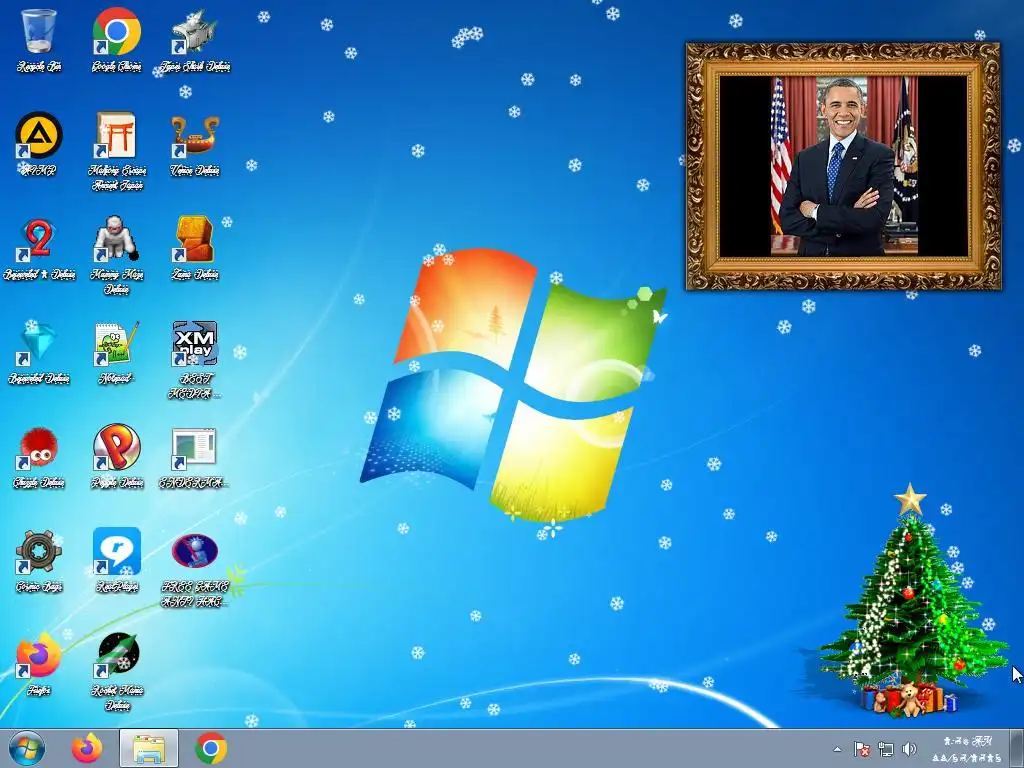The image size is (1024, 768).
Task: Select the Bejeweled 2 Deluxe shortcut
Action: point(39,248)
